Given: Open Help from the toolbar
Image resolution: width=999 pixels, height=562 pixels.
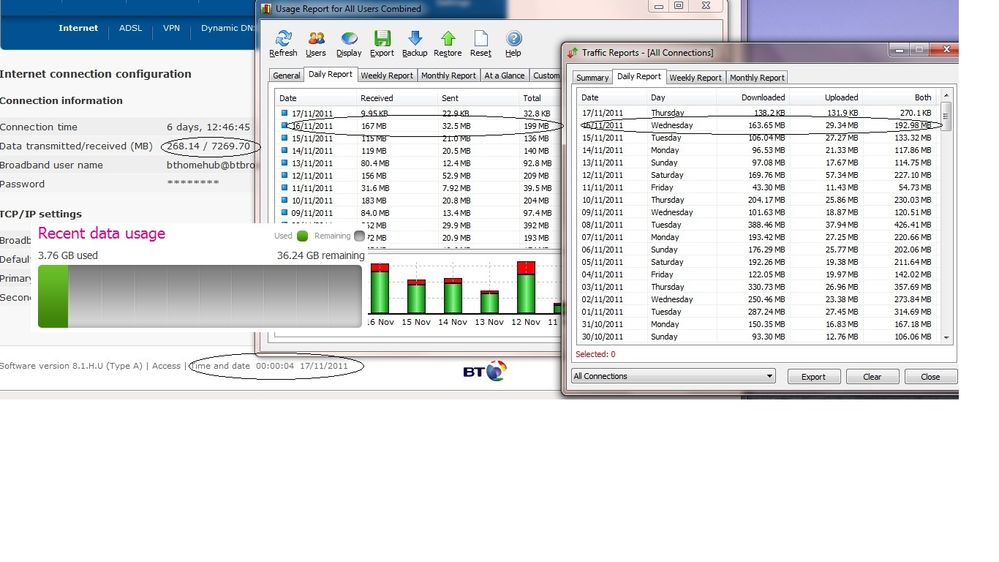Looking at the screenshot, I should pyautogui.click(x=513, y=39).
